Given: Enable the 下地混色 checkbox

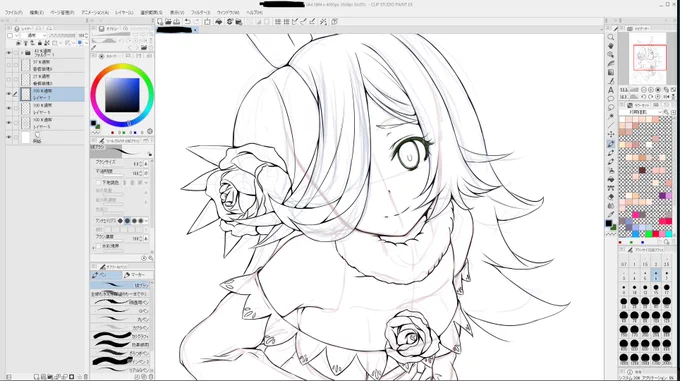Looking at the screenshot, I should click(98, 182).
